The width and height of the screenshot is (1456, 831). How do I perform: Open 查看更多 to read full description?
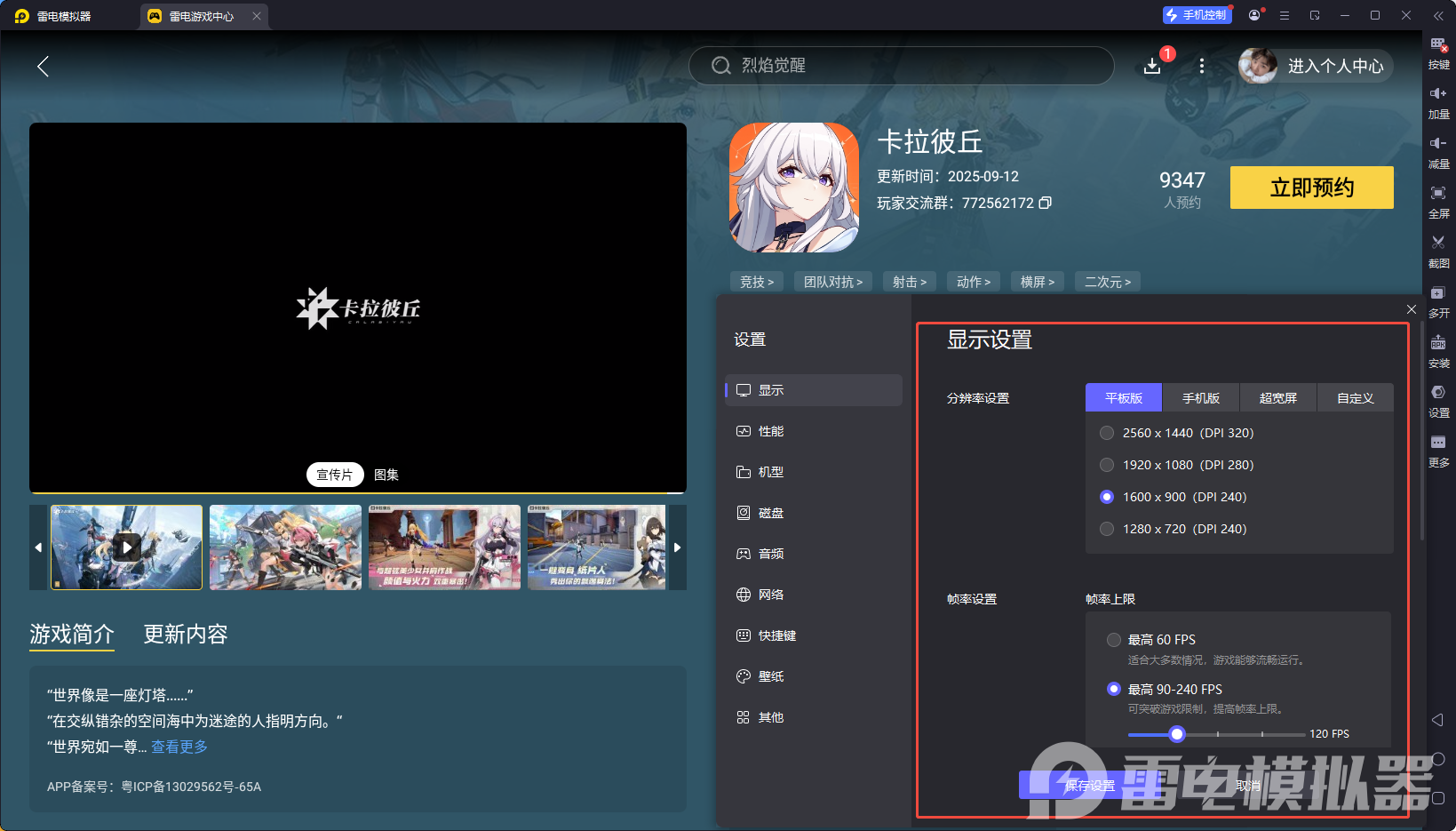(179, 747)
